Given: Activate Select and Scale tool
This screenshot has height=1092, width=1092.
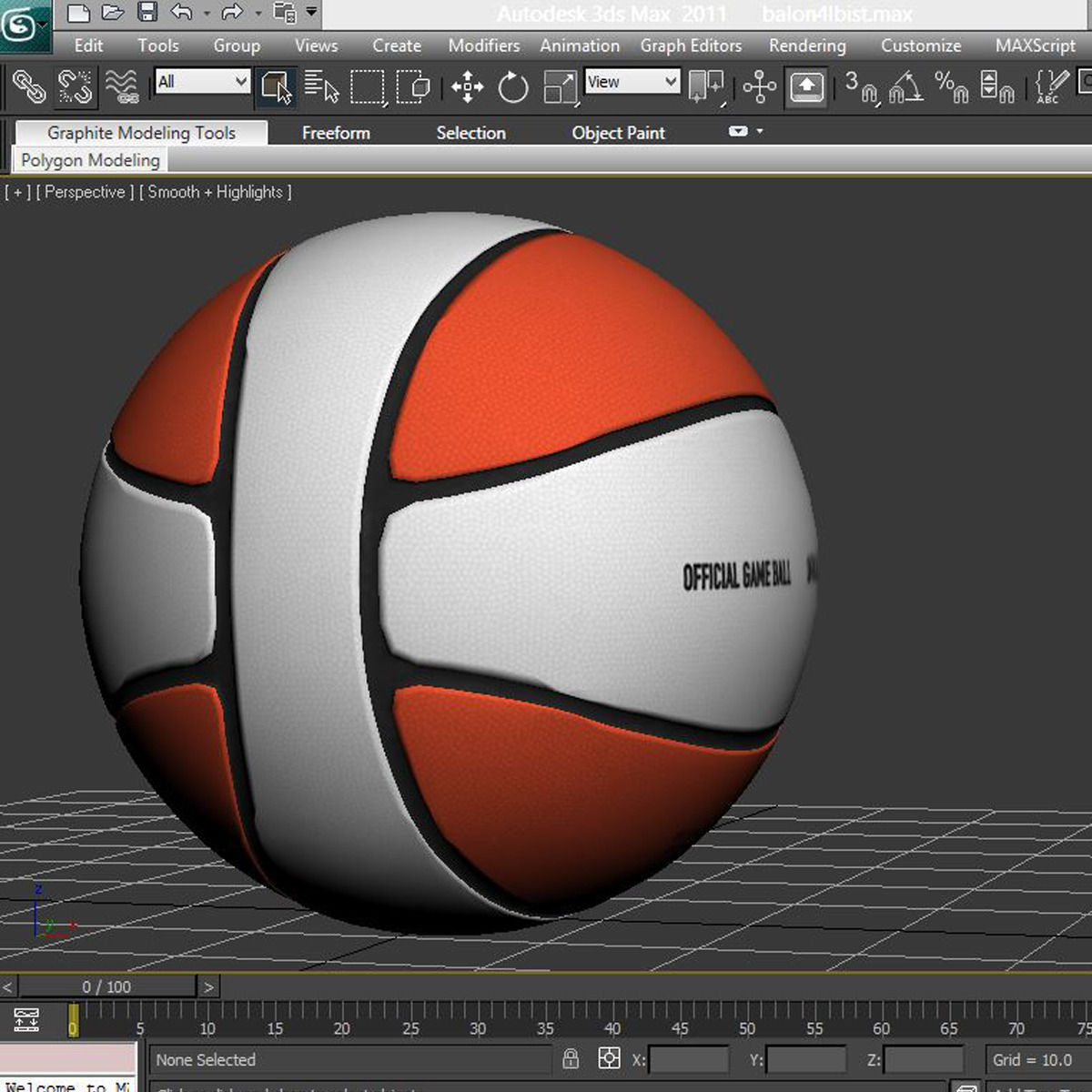Looking at the screenshot, I should pos(561,87).
